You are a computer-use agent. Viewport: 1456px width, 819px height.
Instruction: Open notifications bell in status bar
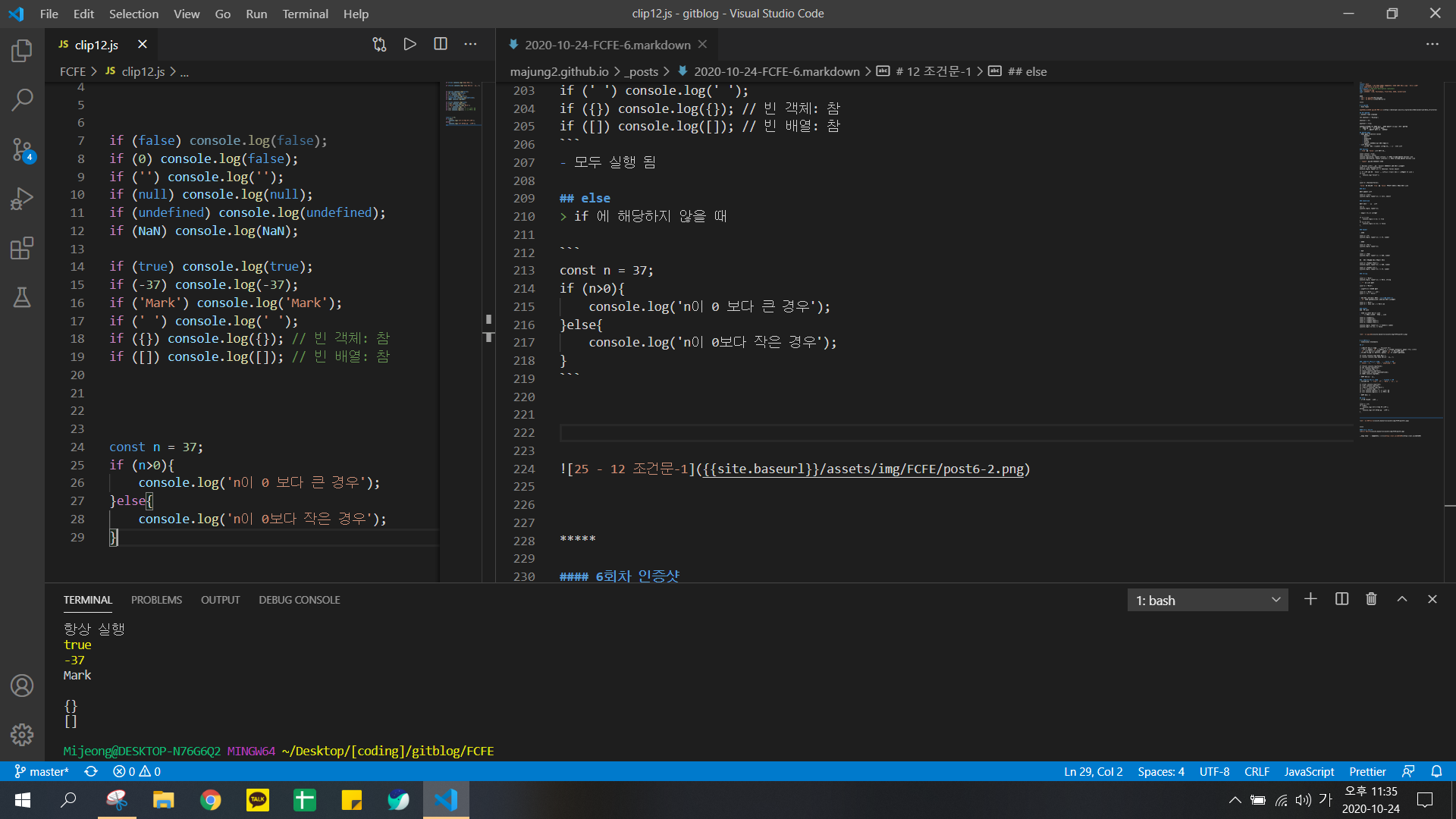point(1436,771)
